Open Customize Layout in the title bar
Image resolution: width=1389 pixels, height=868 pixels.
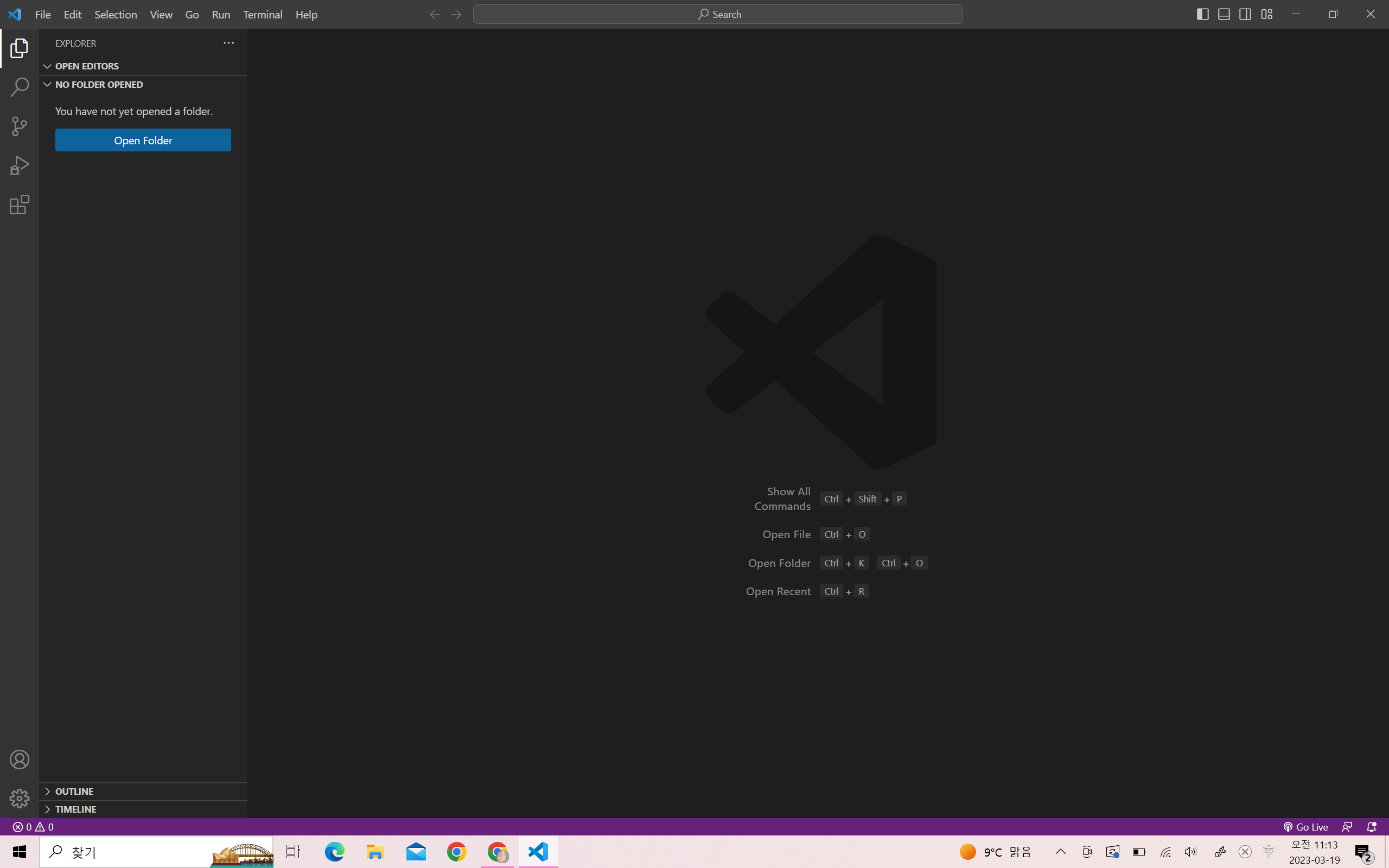(1267, 14)
